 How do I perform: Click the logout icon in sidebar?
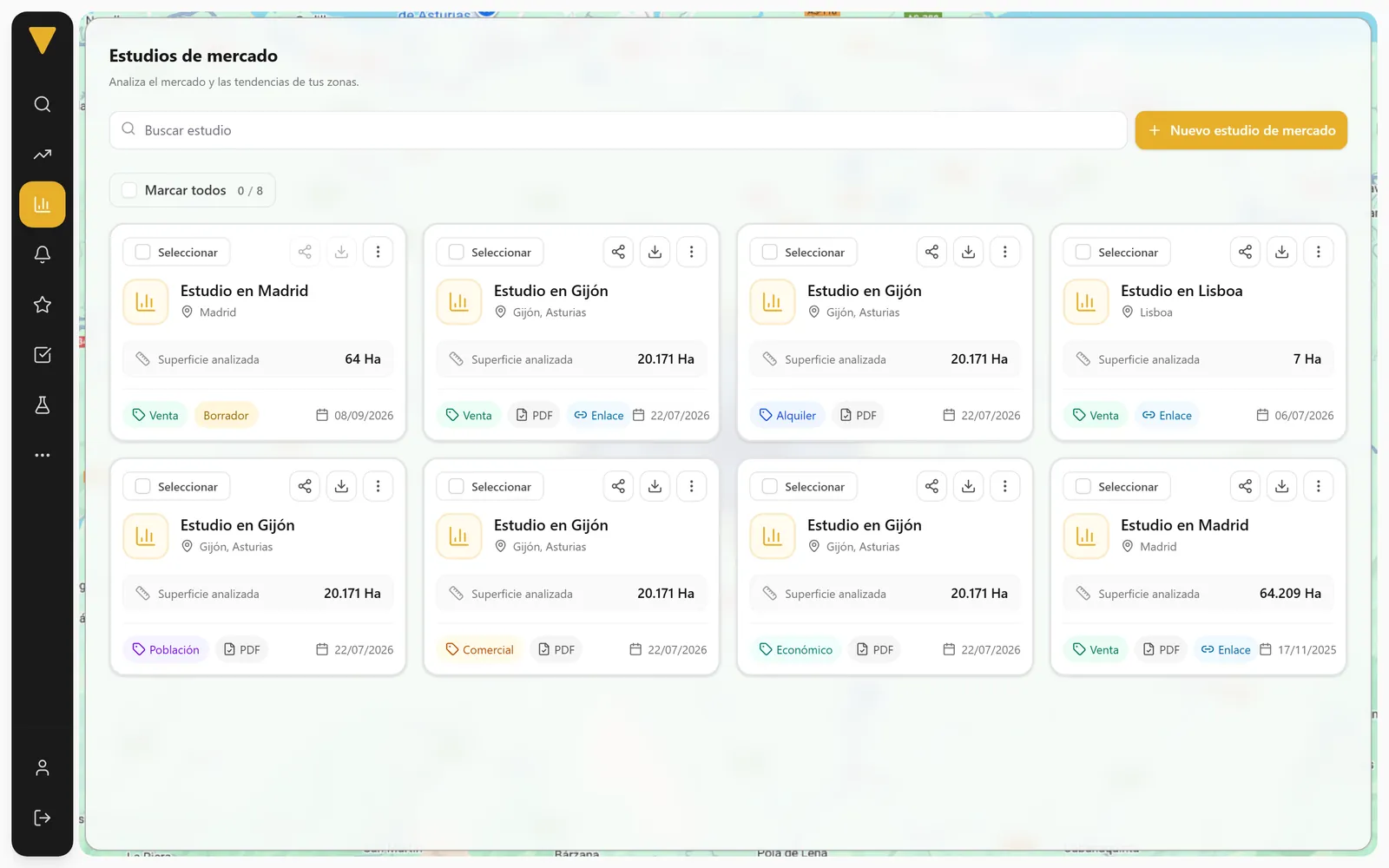43,818
